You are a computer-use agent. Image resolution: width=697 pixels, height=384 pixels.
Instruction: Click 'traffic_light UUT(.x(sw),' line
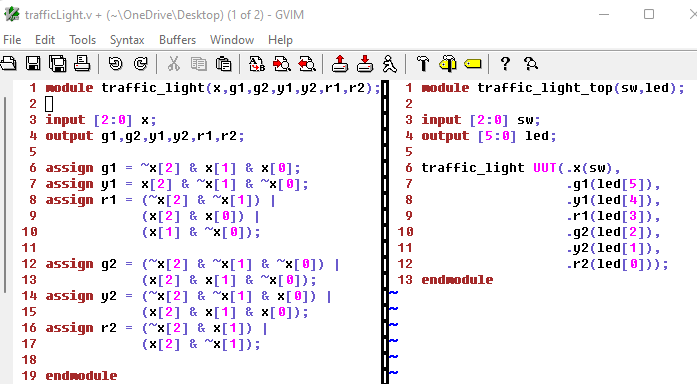click(521, 168)
